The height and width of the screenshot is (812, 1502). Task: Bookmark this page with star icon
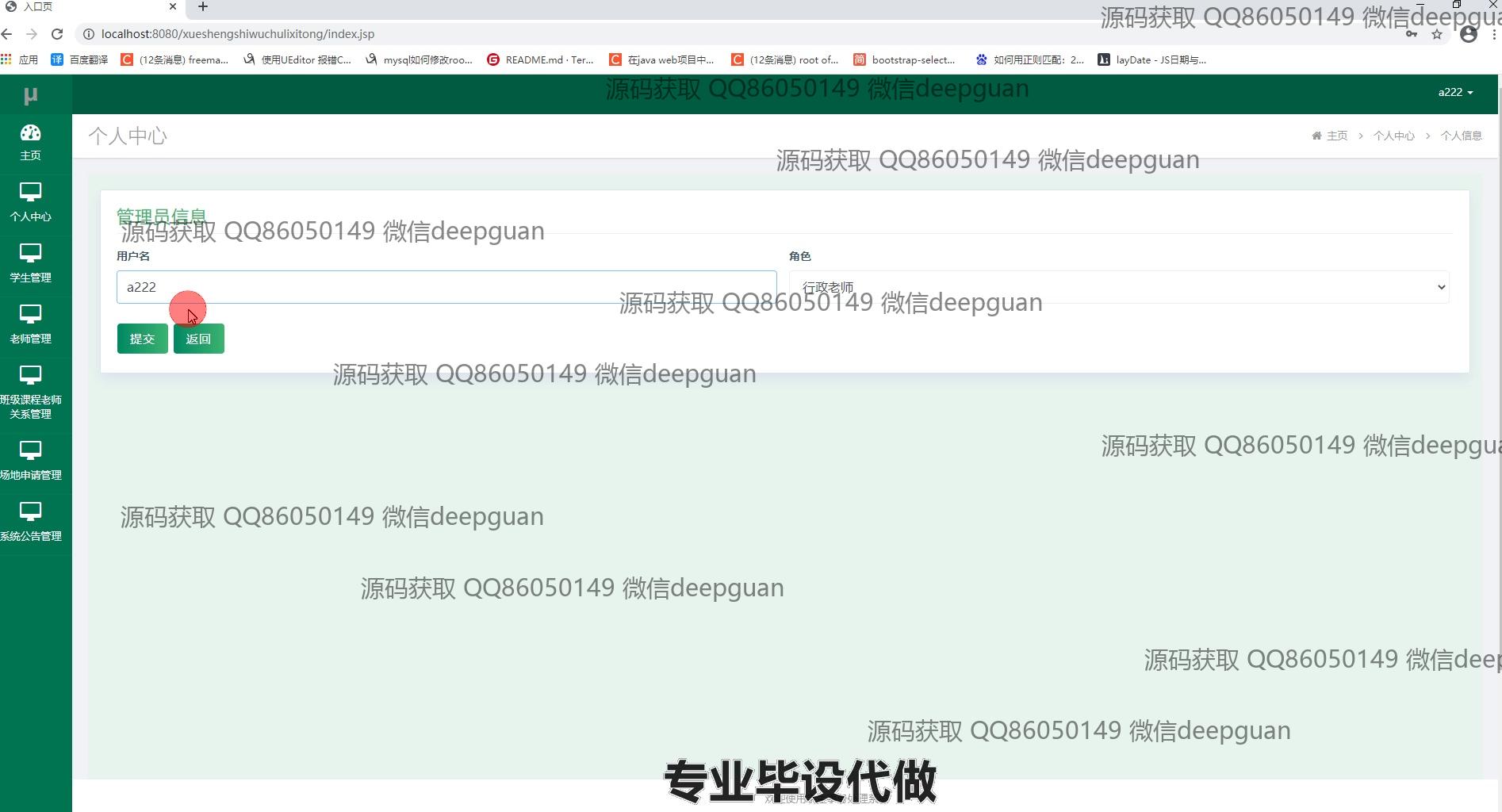coord(1436,34)
